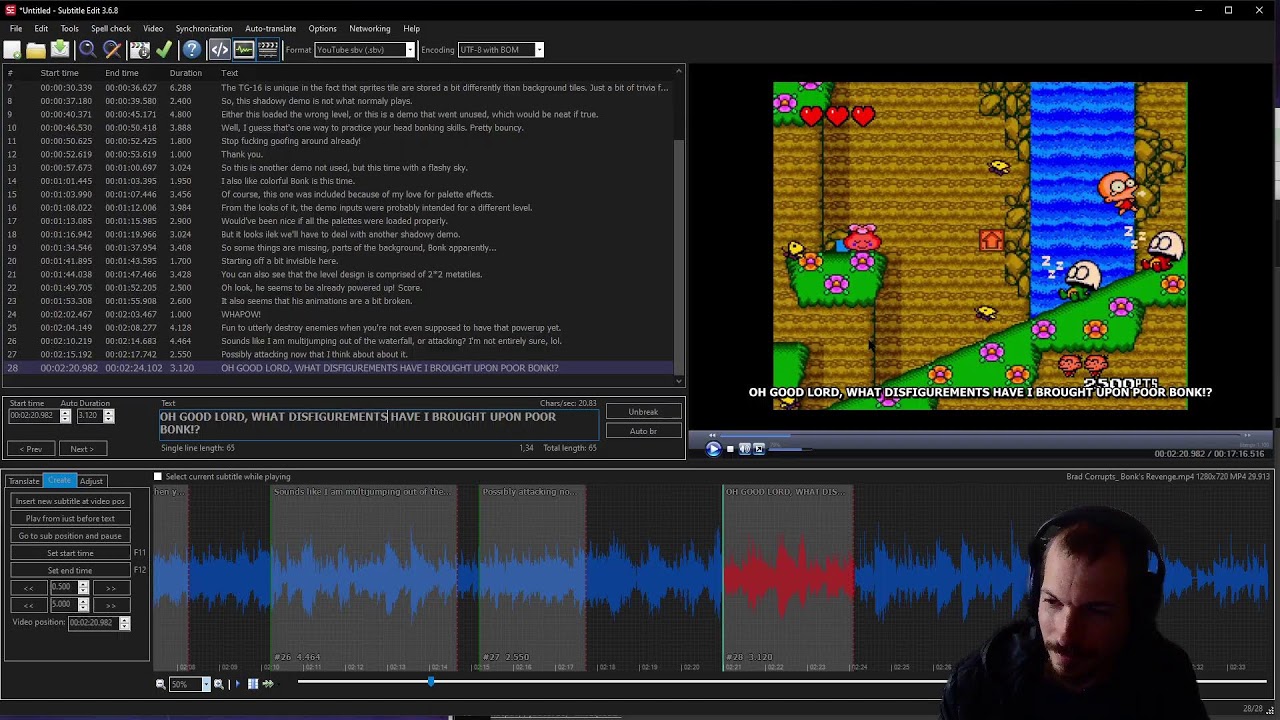This screenshot has height=720, width=1280.
Task: Open the Replace tool icon
Action: (x=112, y=49)
